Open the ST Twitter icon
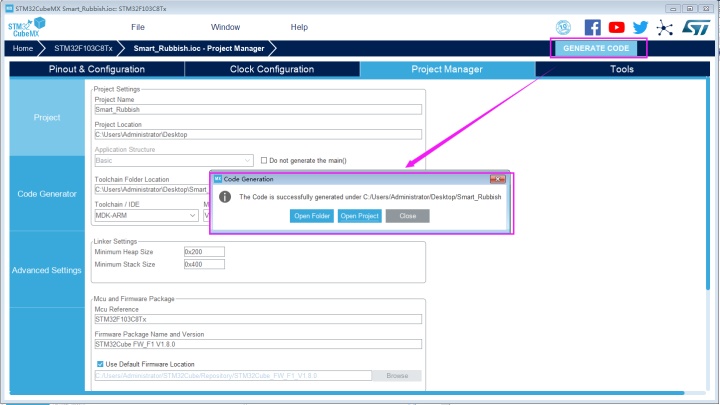Screen dimensions: 720x405 click(641, 28)
